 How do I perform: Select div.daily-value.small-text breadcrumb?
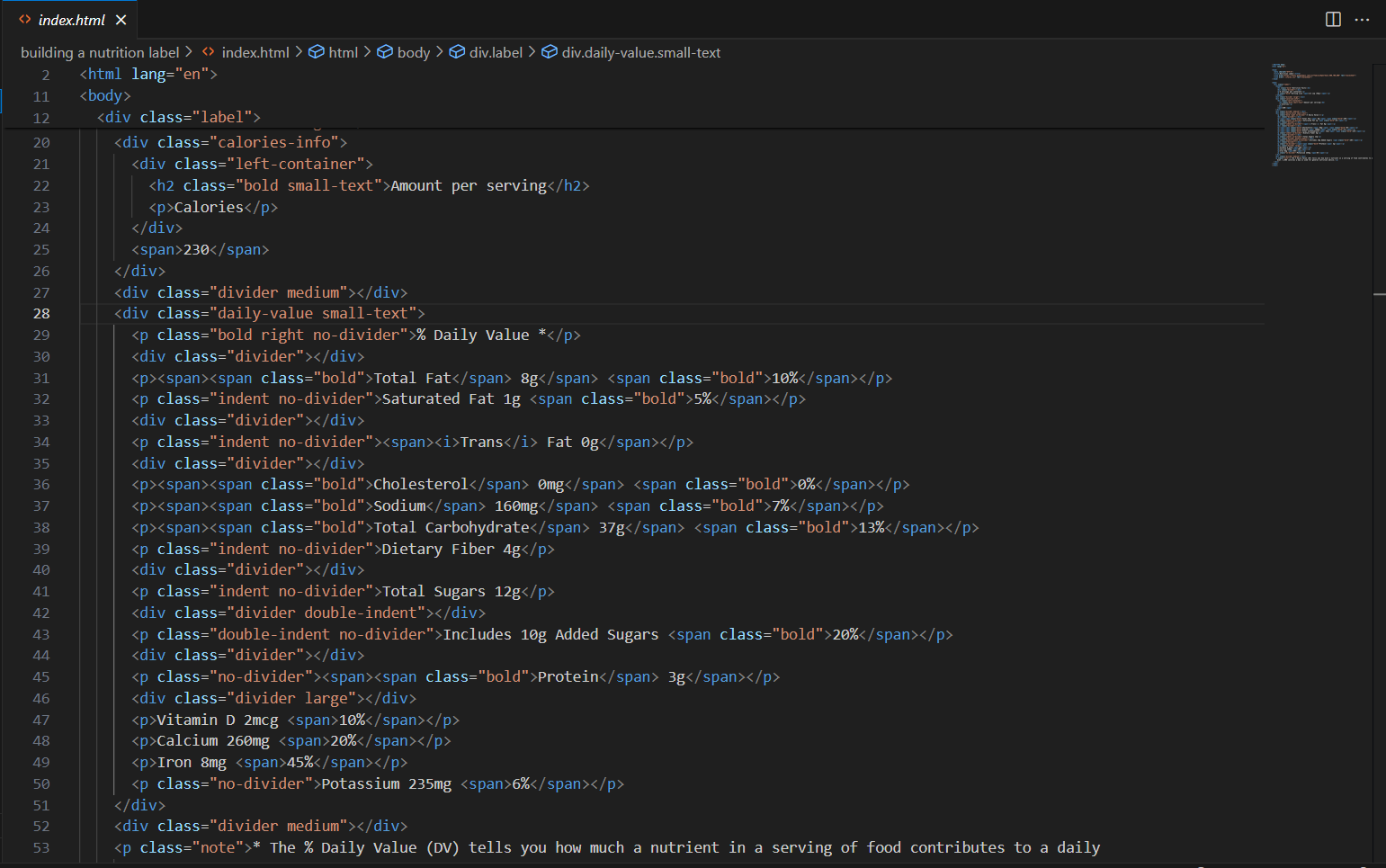[x=640, y=53]
